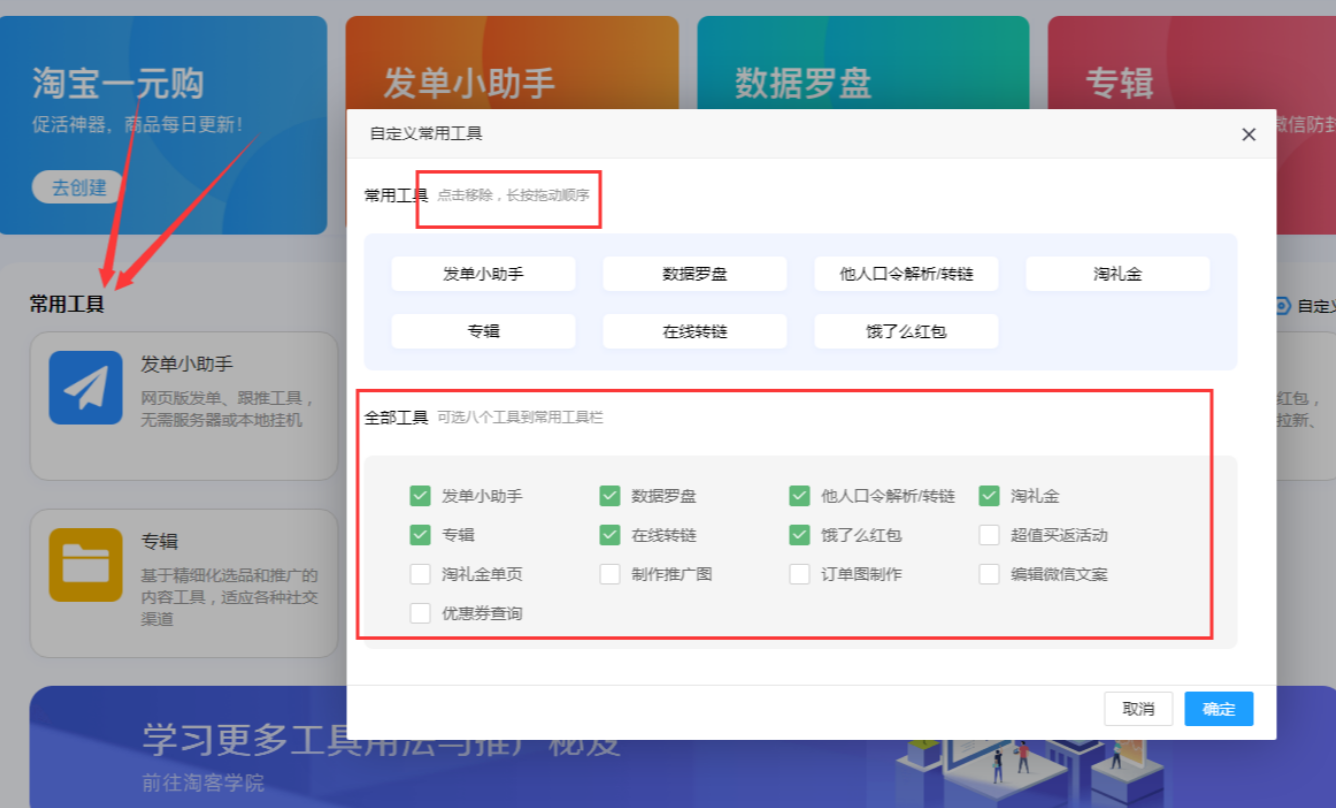1336x808 pixels.
Task: Check the 淘礼金单页 option
Action: click(420, 574)
